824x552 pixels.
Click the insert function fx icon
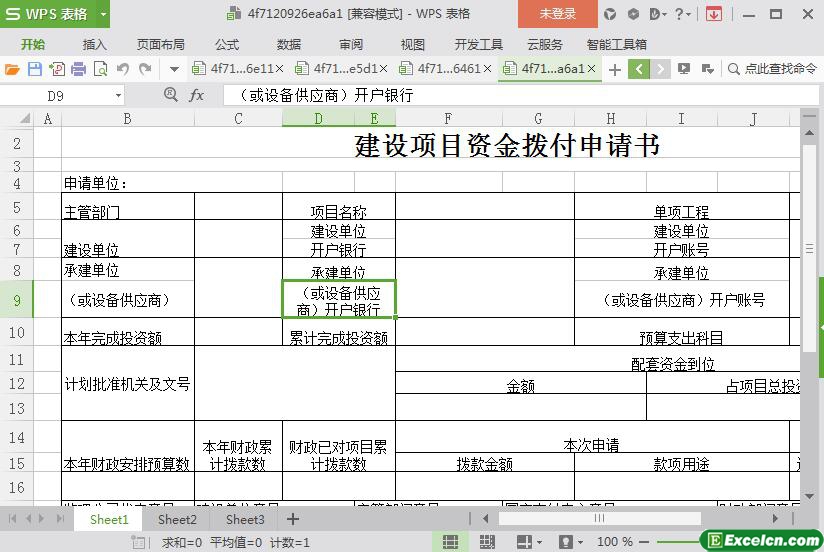pyautogui.click(x=196, y=95)
